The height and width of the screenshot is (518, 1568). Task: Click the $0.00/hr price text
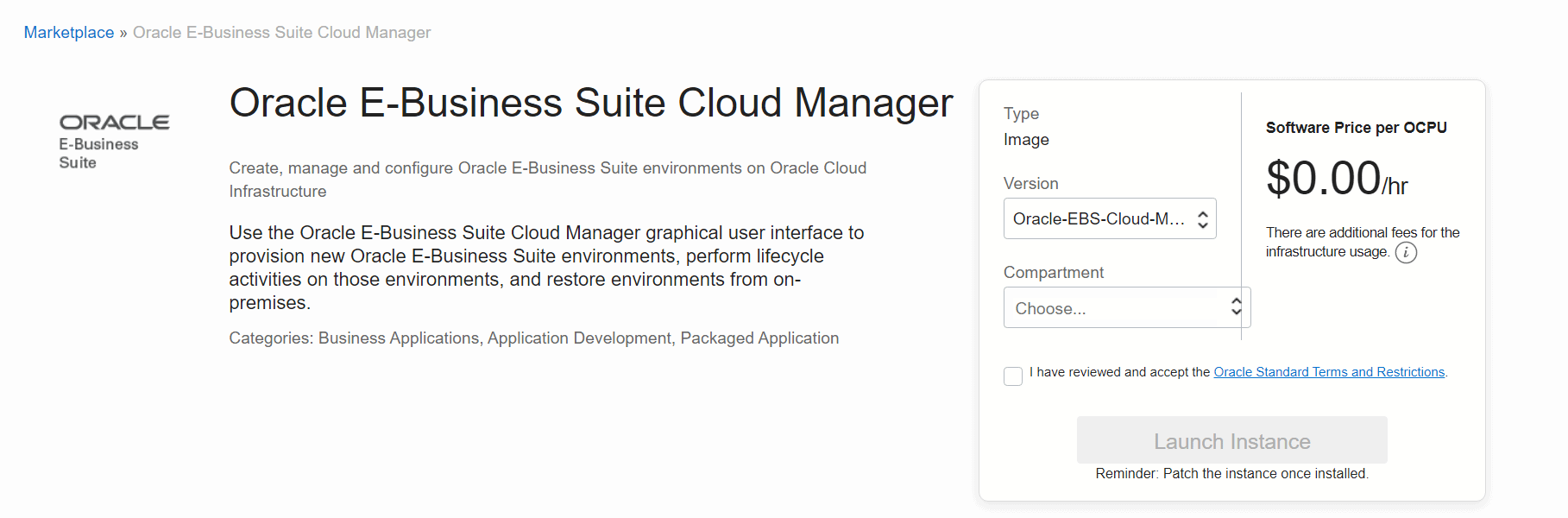1336,180
